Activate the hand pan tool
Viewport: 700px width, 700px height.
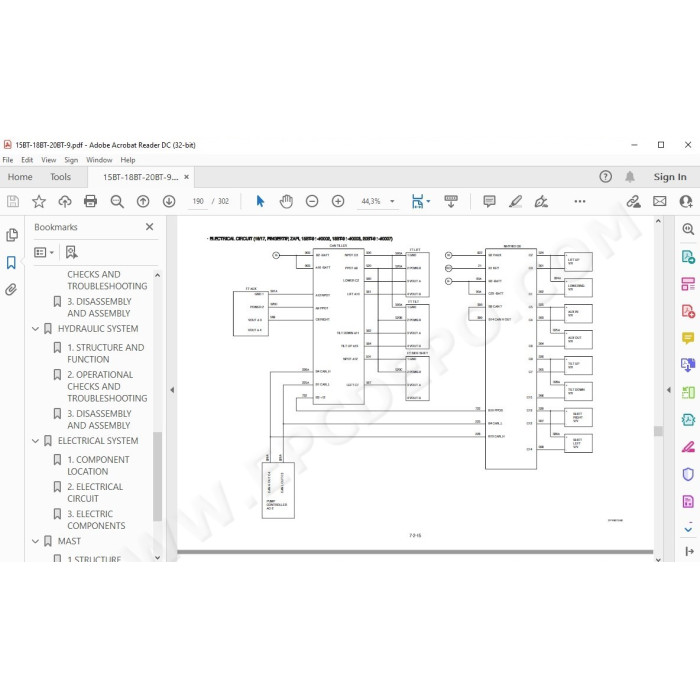click(286, 201)
